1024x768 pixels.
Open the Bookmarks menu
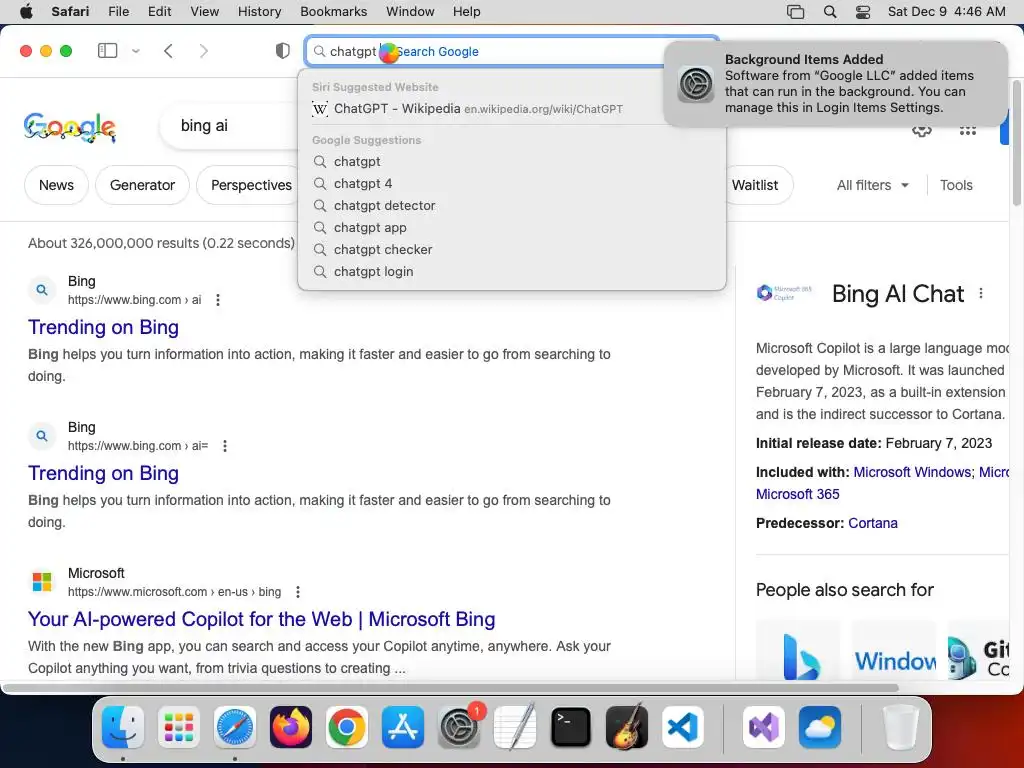click(334, 12)
